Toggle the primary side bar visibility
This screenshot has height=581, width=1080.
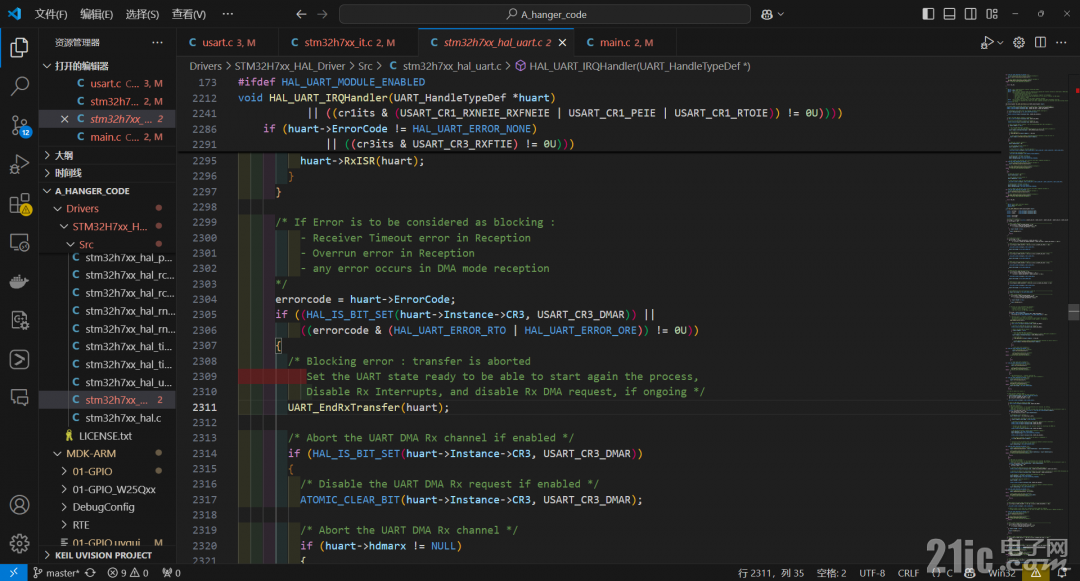tap(928, 14)
